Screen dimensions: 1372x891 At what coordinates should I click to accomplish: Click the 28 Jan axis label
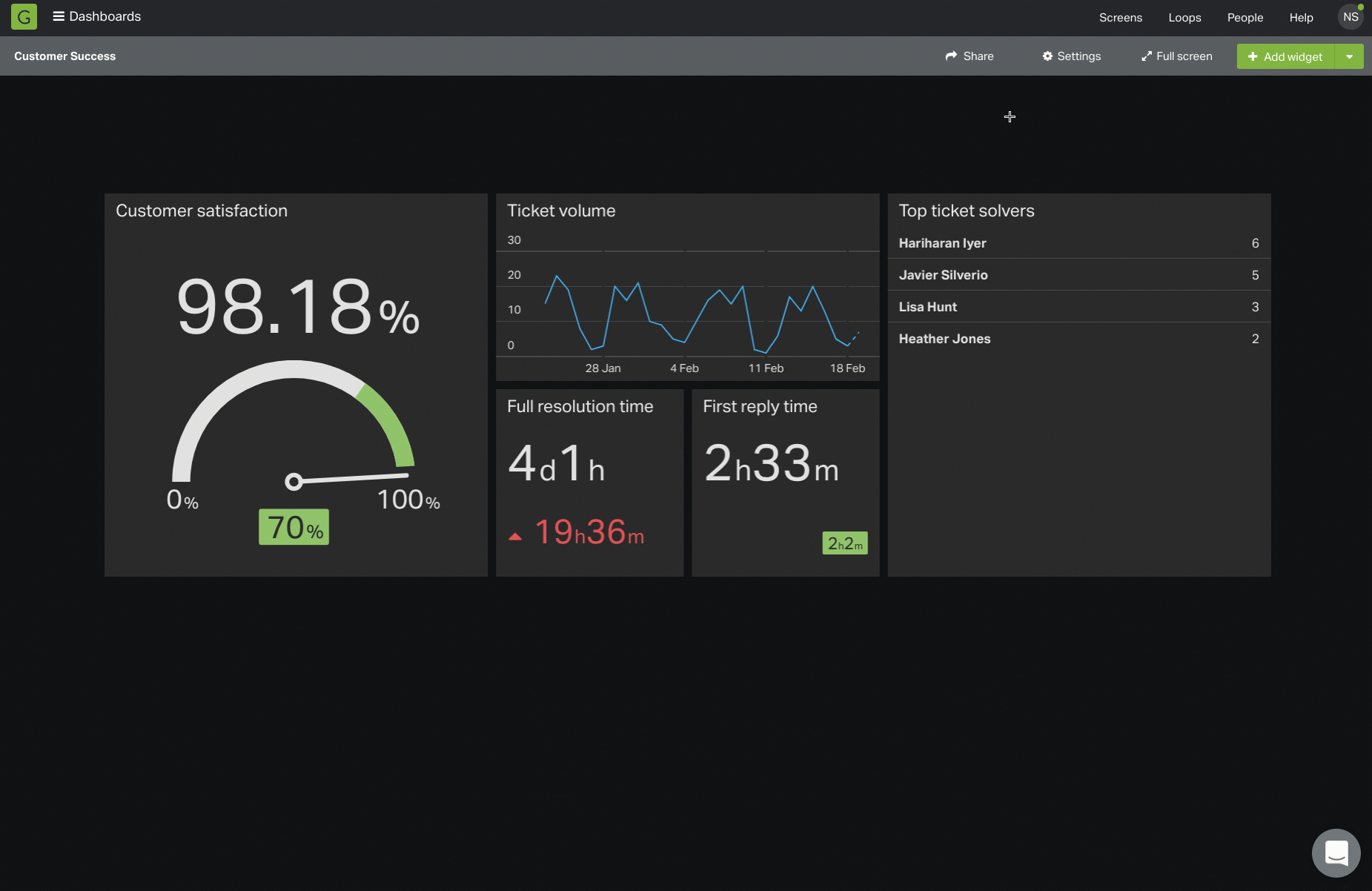603,368
